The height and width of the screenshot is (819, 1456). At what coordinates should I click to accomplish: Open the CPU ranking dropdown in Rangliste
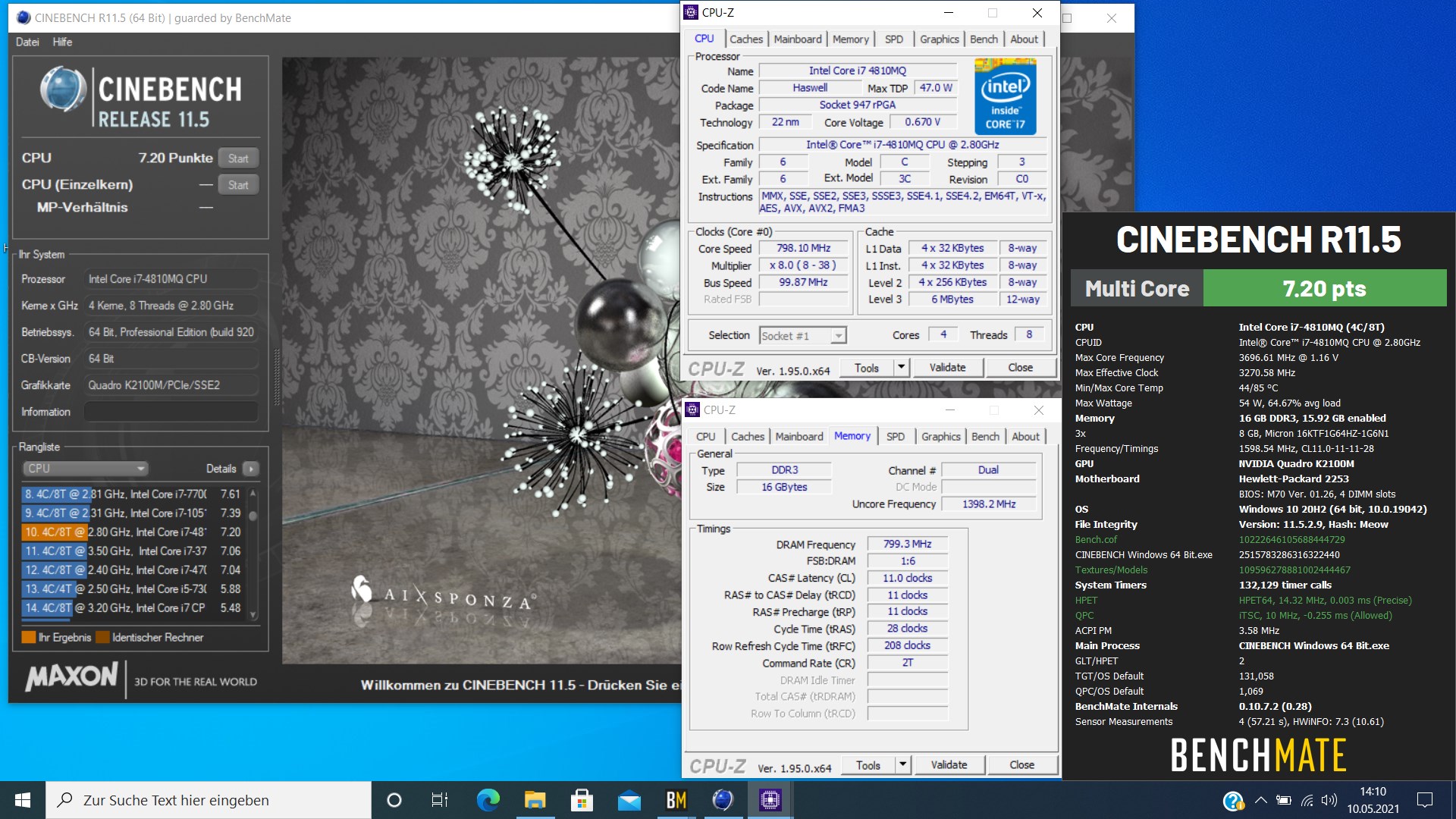coord(84,469)
